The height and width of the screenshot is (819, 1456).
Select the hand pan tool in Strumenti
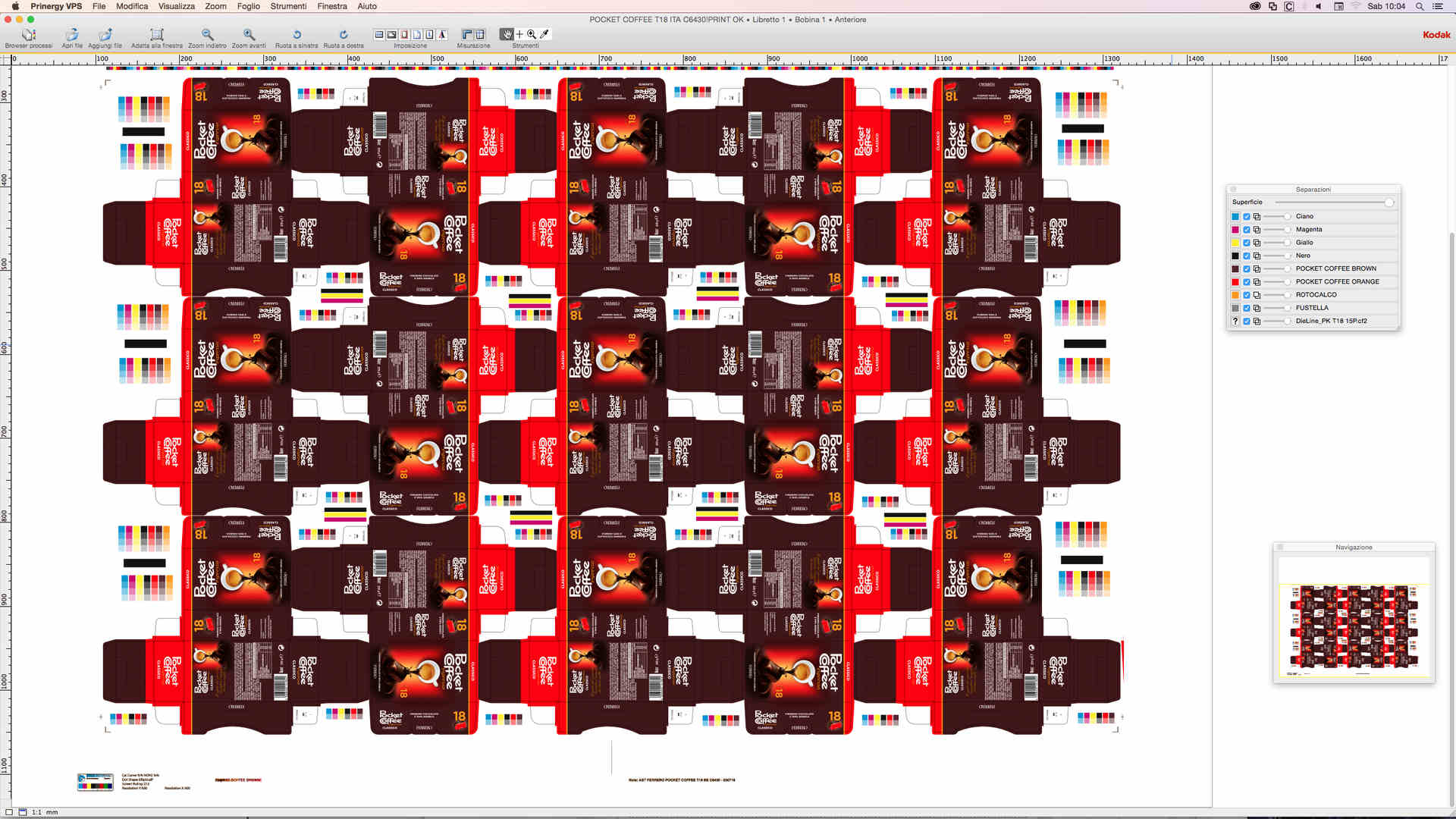click(x=507, y=34)
